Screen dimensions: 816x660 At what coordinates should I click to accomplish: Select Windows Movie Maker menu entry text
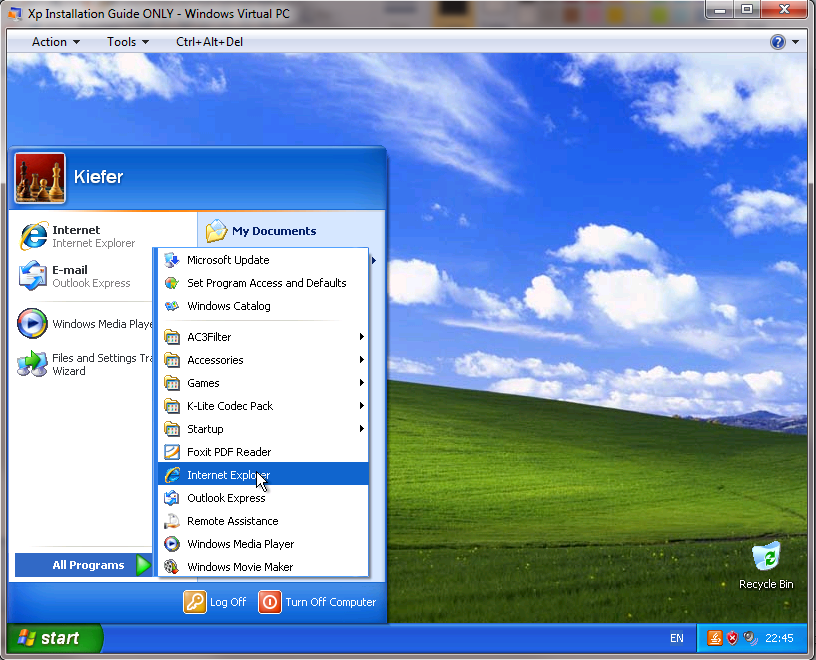pyautogui.click(x=240, y=567)
